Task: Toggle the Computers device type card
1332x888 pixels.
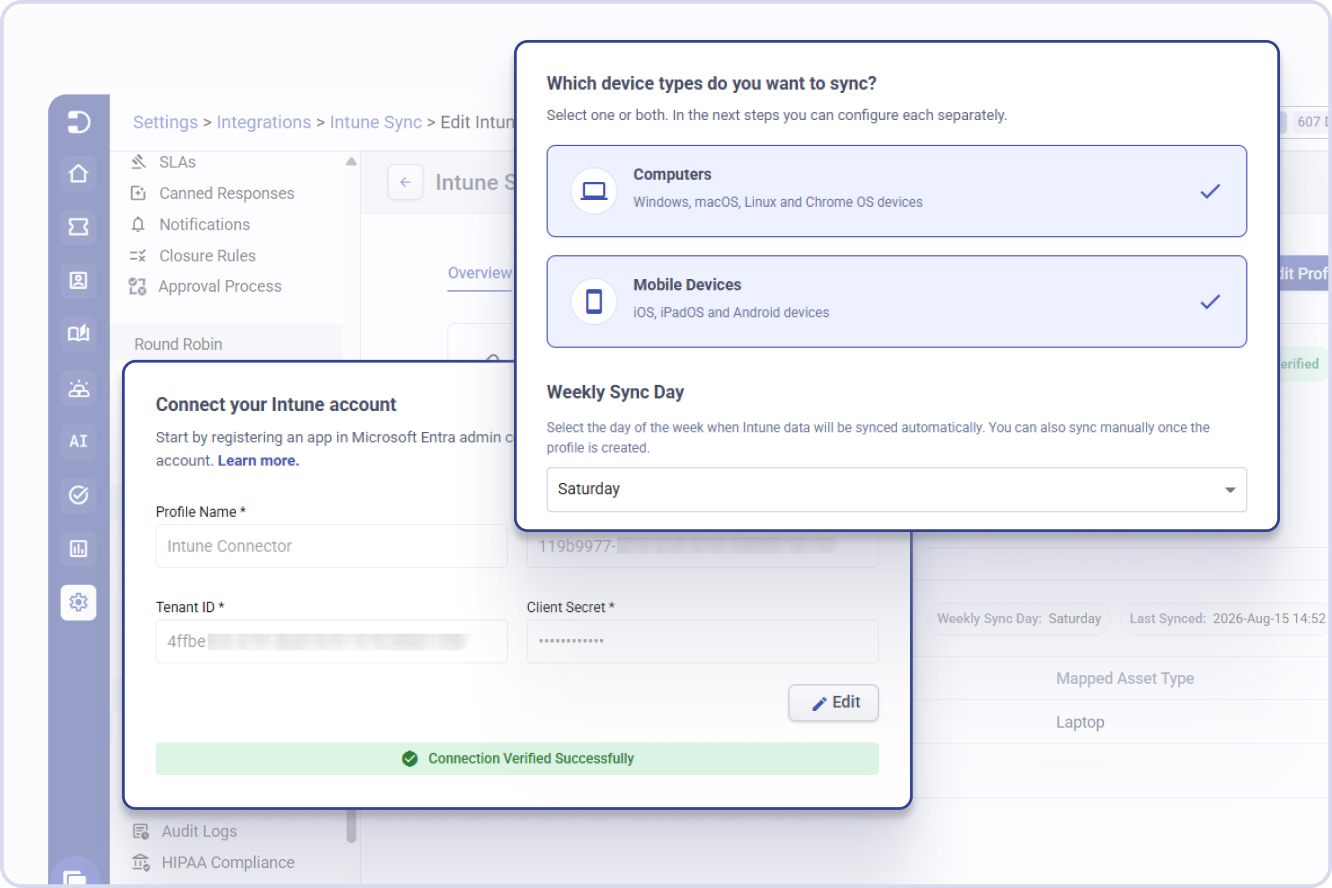Action: click(896, 191)
